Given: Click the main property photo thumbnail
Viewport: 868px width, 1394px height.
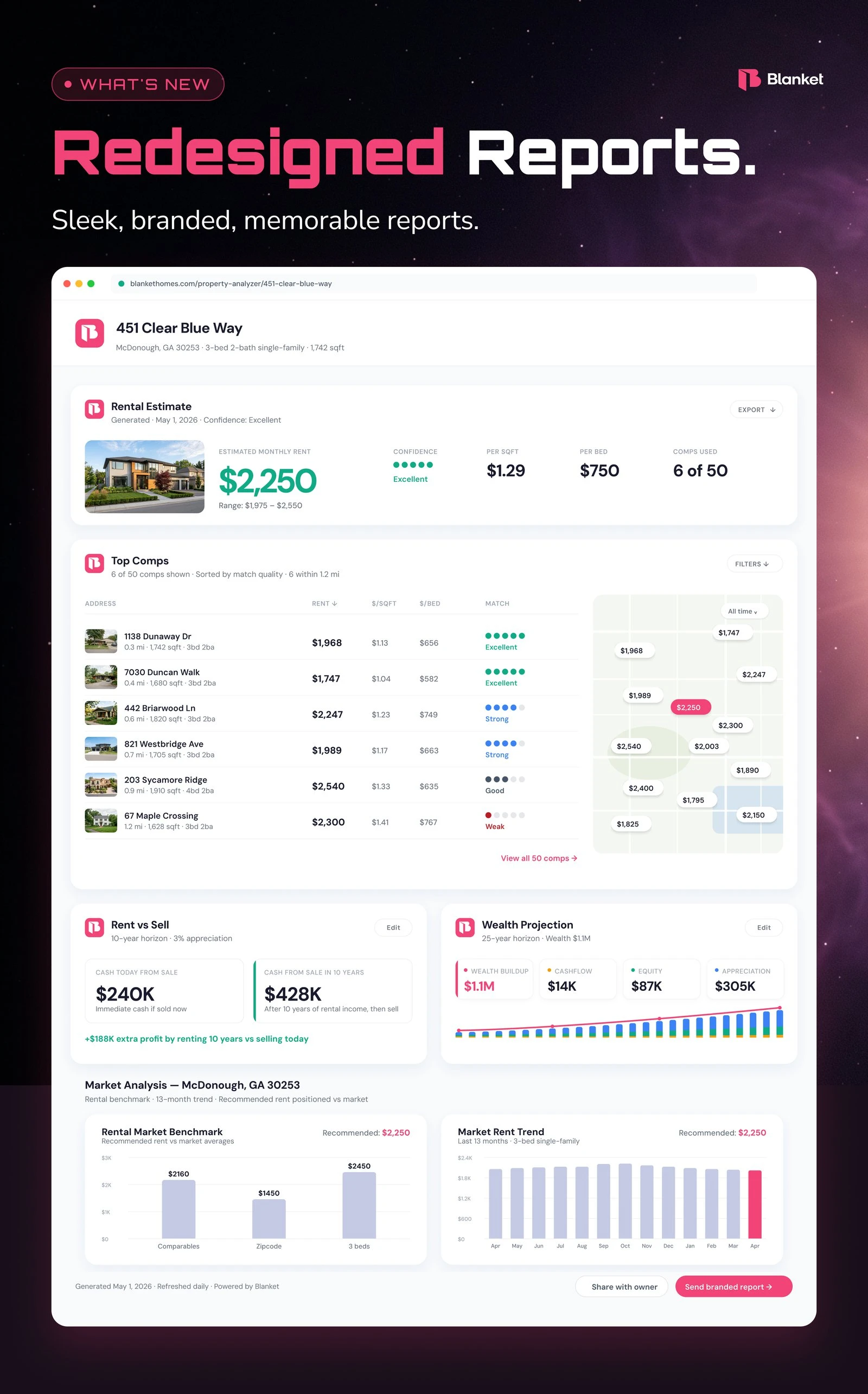Looking at the screenshot, I should (x=145, y=476).
